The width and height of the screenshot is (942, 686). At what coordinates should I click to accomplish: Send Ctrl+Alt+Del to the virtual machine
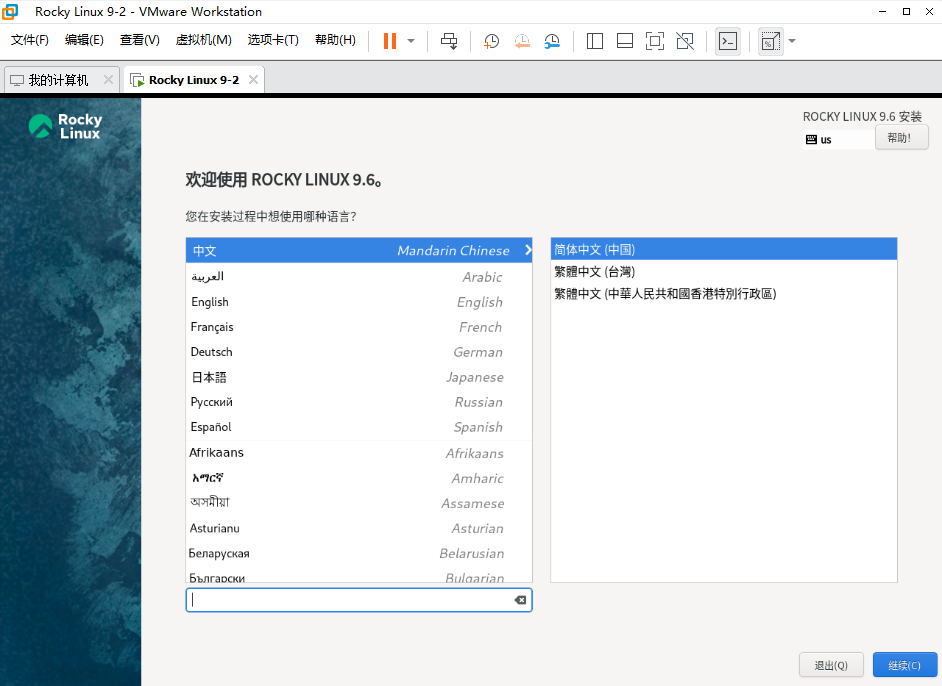click(448, 41)
